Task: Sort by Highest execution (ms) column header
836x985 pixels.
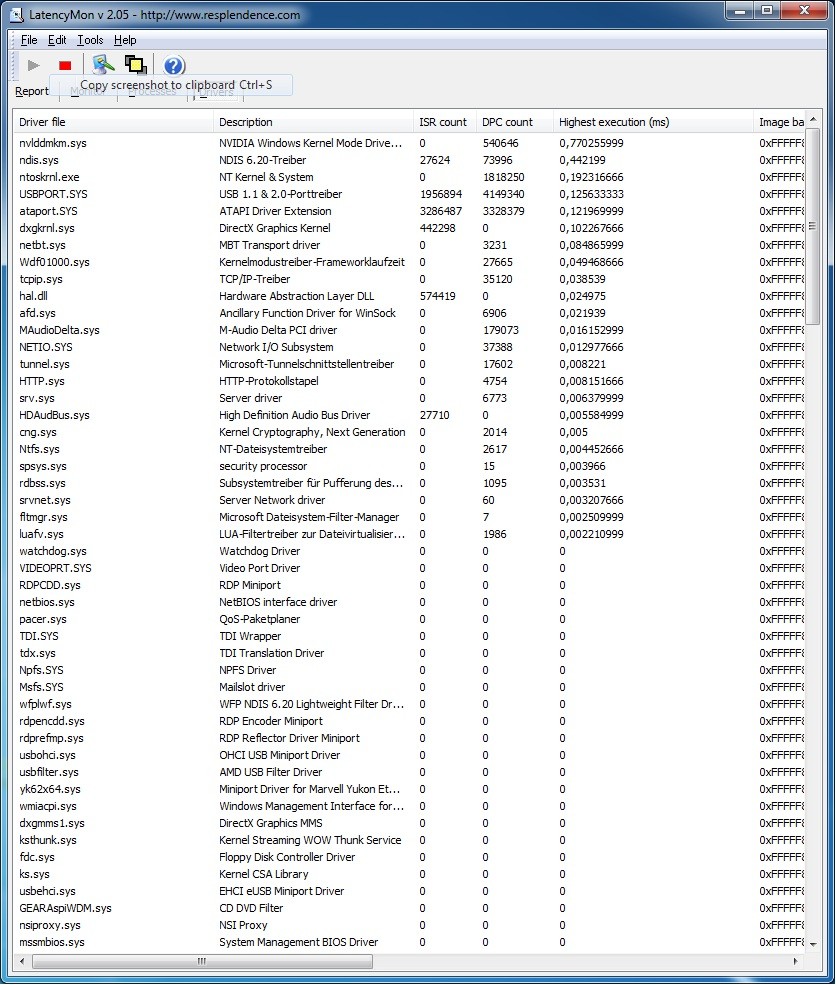Action: click(653, 122)
